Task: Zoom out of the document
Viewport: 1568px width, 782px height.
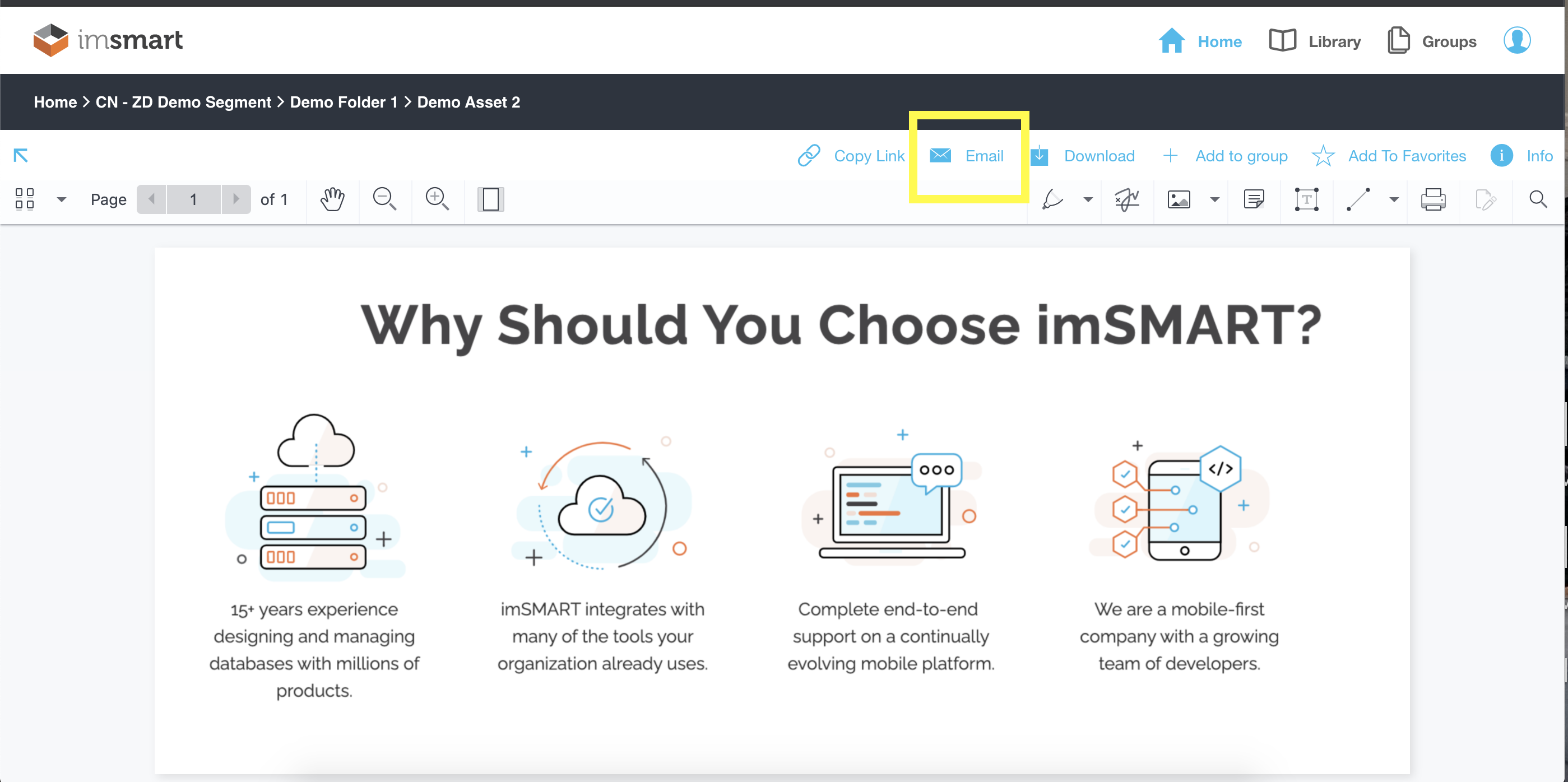Action: point(384,199)
